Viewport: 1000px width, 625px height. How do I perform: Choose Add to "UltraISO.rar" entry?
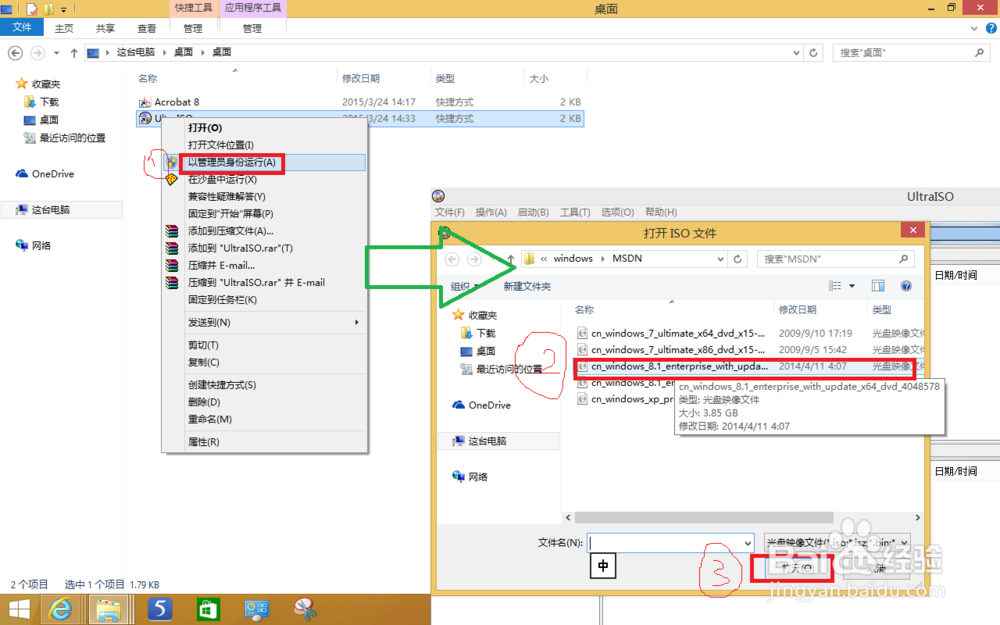point(240,248)
